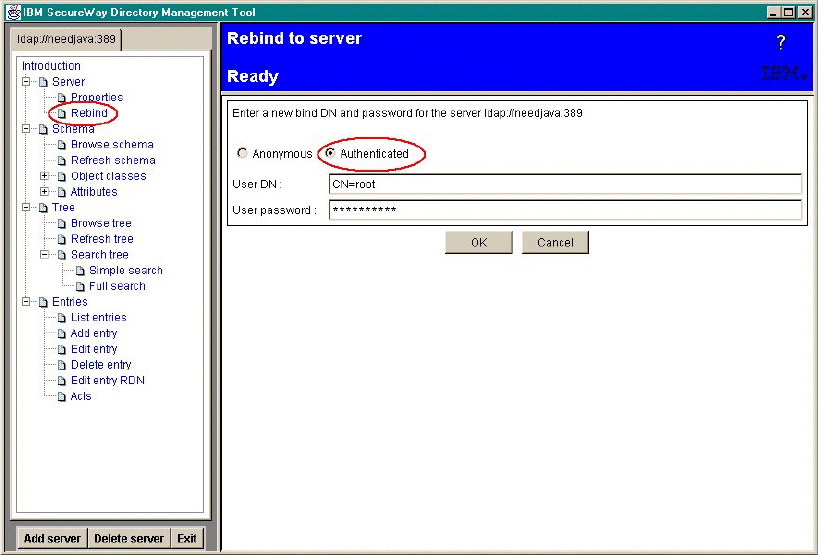The image size is (818, 555).
Task: Click the page icon beside Attributes
Action: click(x=62, y=192)
